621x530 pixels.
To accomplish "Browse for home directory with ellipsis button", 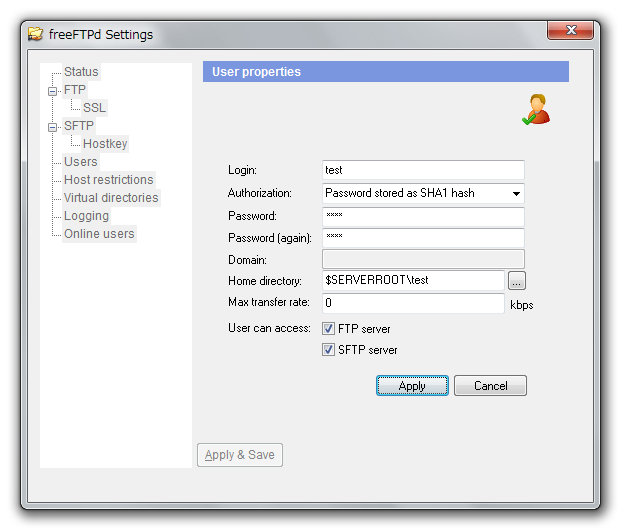I will (x=516, y=281).
